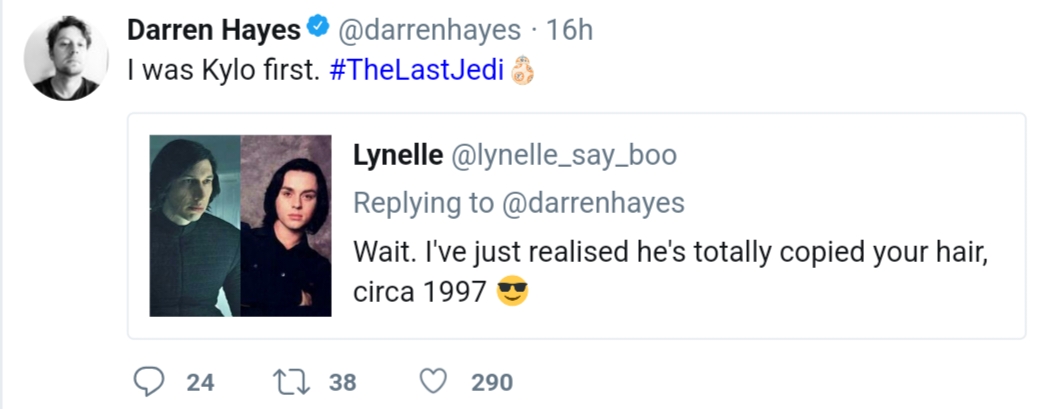The width and height of the screenshot is (1044, 409).
Task: Like the tweet with the heart icon
Action: click(x=432, y=381)
